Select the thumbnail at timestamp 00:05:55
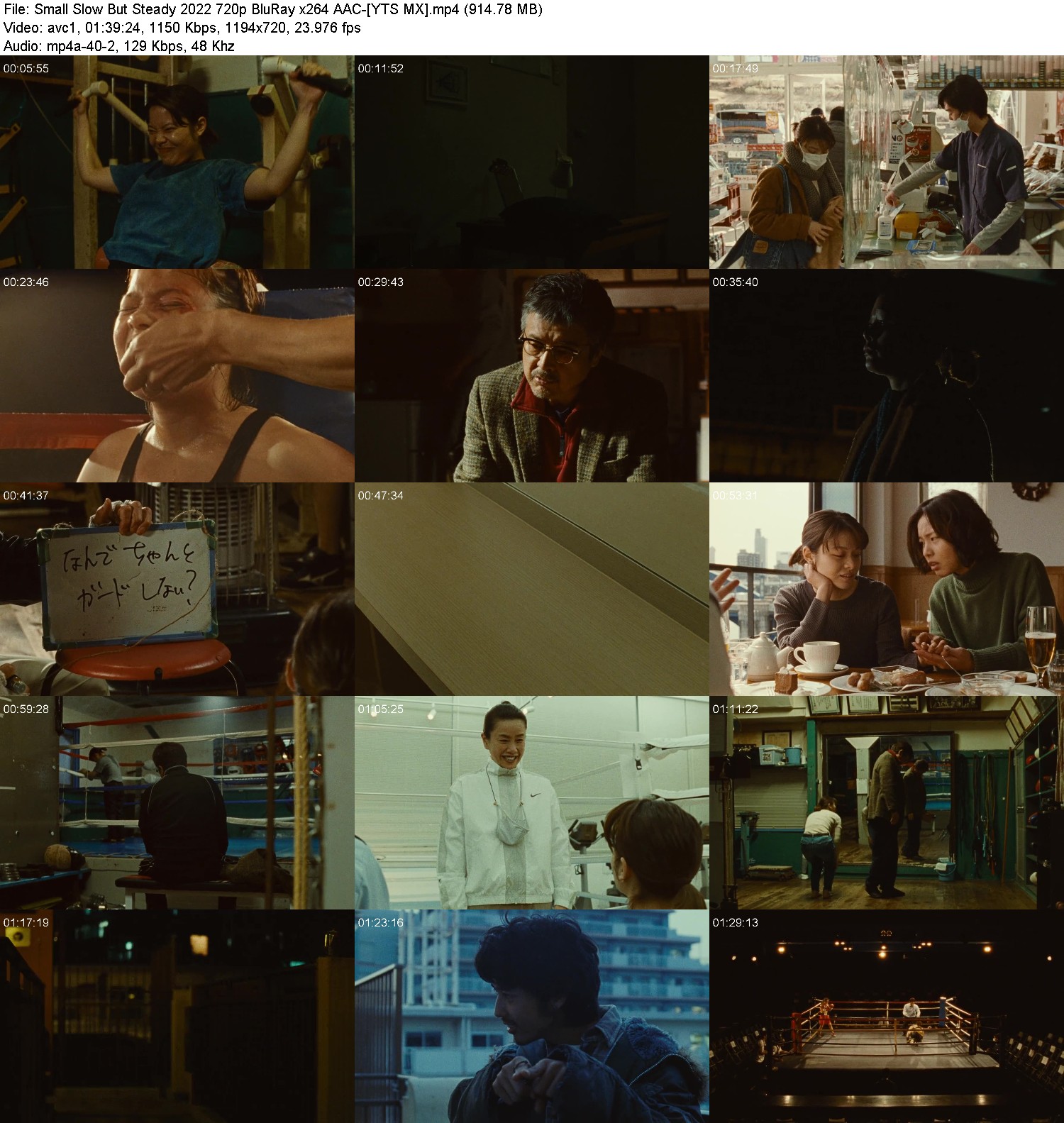 point(177,162)
